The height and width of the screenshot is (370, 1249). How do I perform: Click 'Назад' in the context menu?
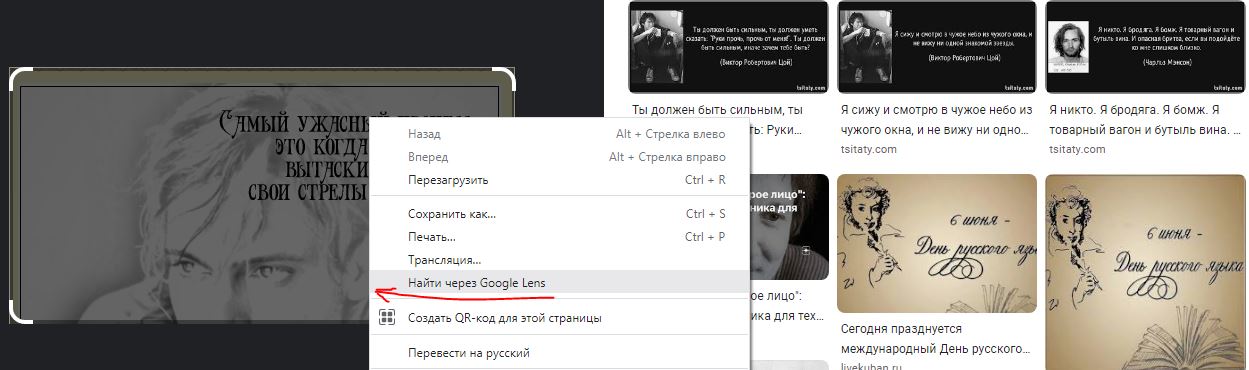click(x=559, y=134)
